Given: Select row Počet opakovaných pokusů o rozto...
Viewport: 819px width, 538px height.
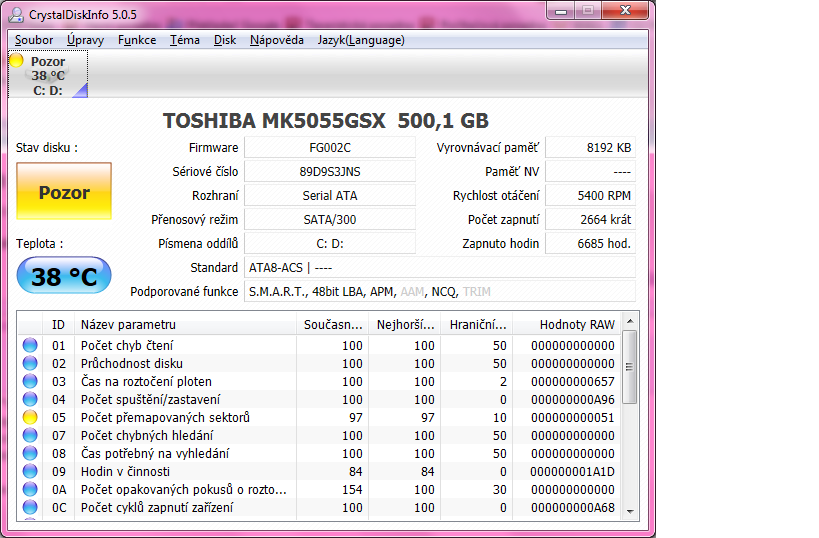Looking at the screenshot, I should point(320,489).
